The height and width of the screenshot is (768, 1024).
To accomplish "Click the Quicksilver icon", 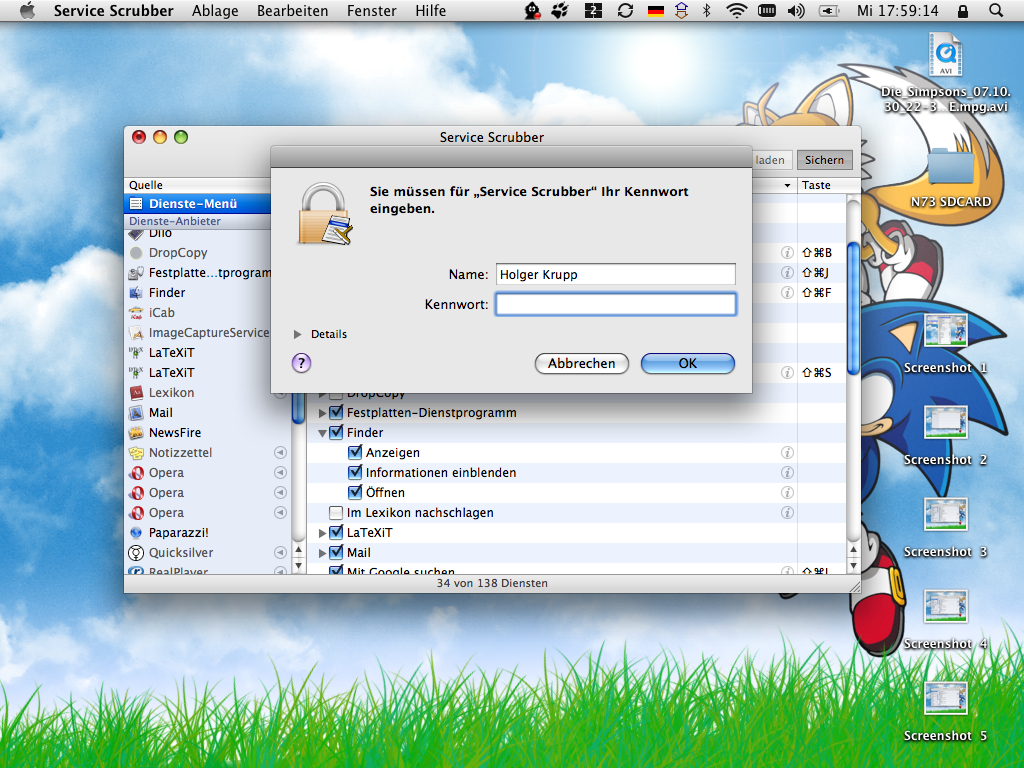I will click(136, 553).
